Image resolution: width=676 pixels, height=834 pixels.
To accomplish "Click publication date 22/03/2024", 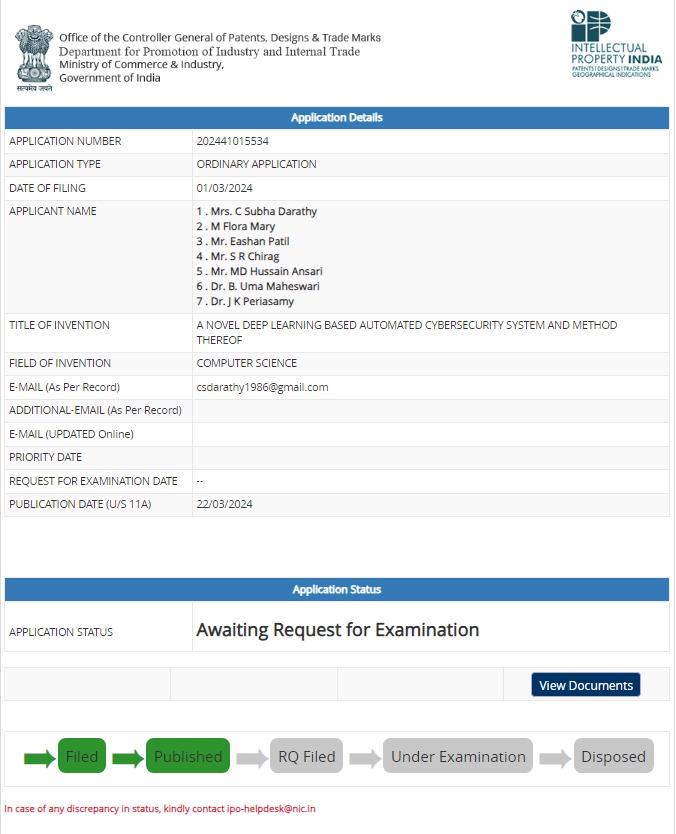I will coord(224,504).
